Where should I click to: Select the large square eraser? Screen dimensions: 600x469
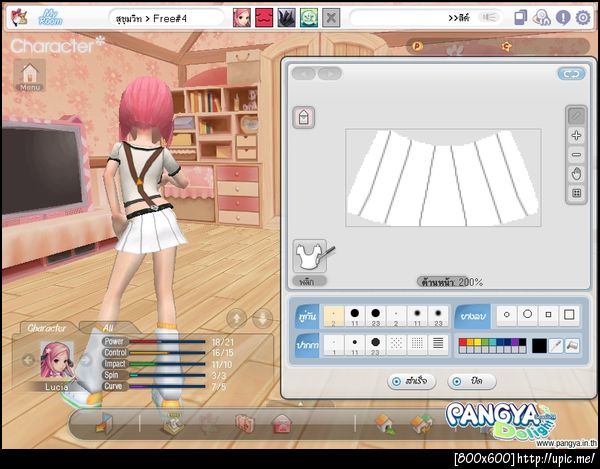point(569,315)
